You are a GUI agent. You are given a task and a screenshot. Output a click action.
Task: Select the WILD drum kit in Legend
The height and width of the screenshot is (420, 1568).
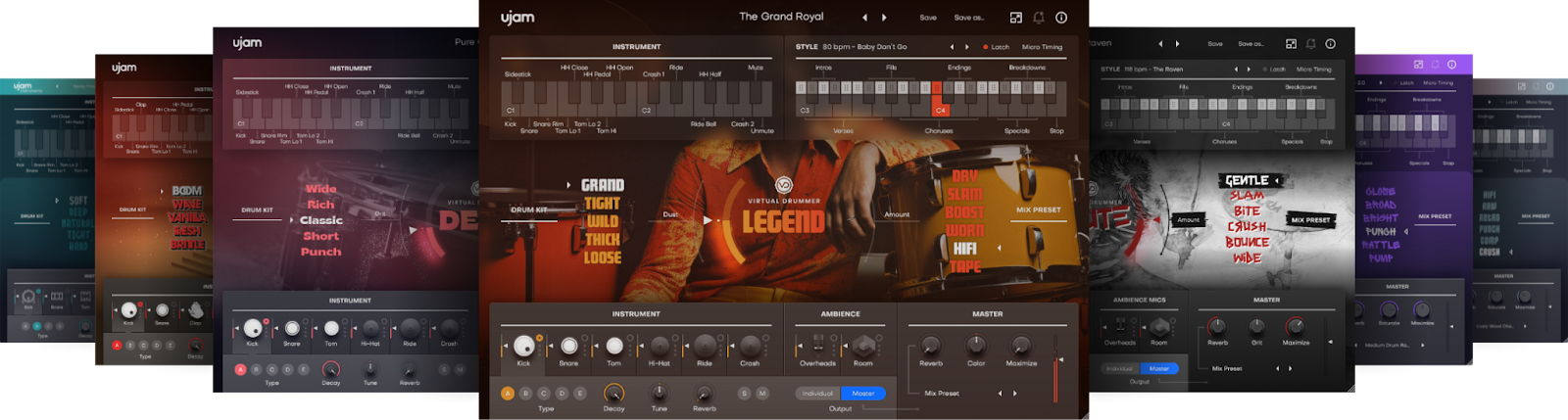click(x=602, y=221)
